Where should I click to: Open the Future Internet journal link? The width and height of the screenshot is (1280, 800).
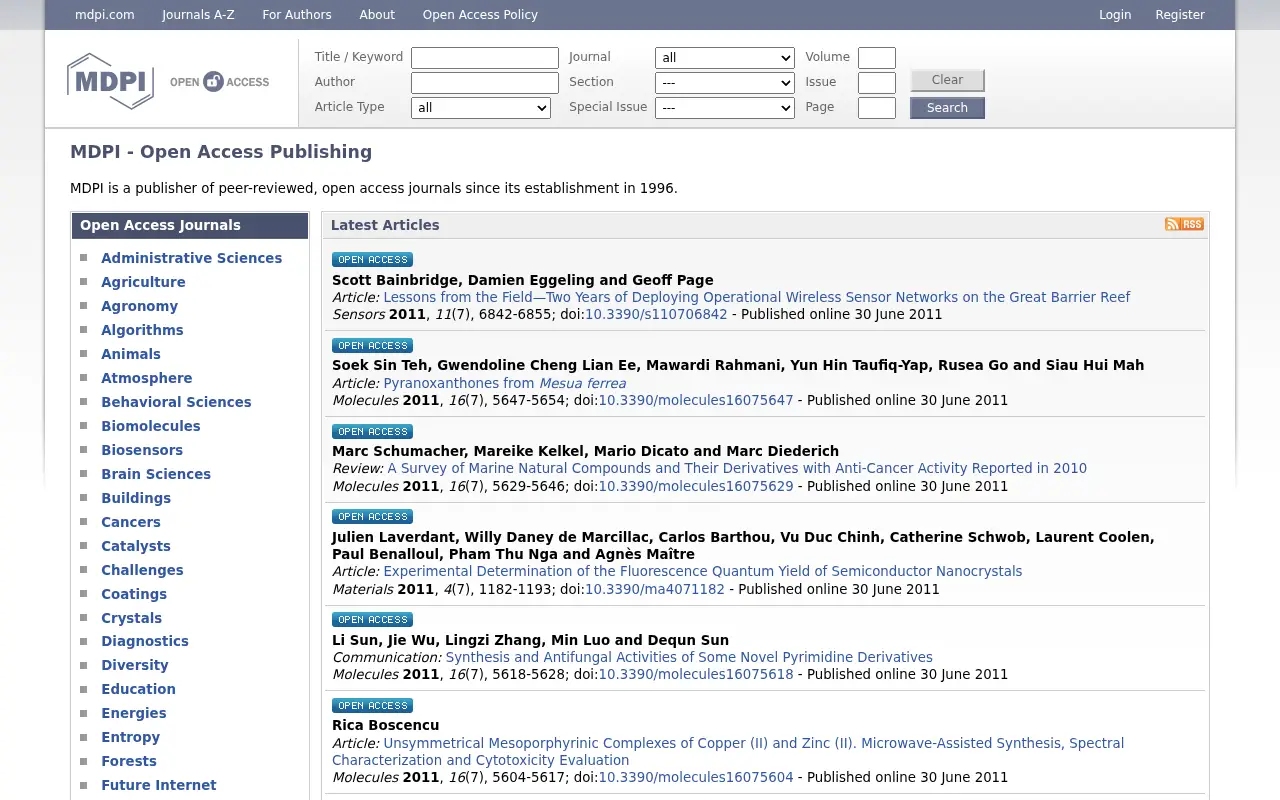pyautogui.click(x=158, y=785)
